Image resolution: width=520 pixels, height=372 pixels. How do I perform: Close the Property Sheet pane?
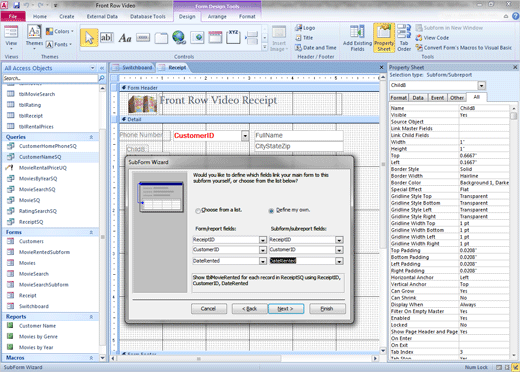click(x=515, y=67)
